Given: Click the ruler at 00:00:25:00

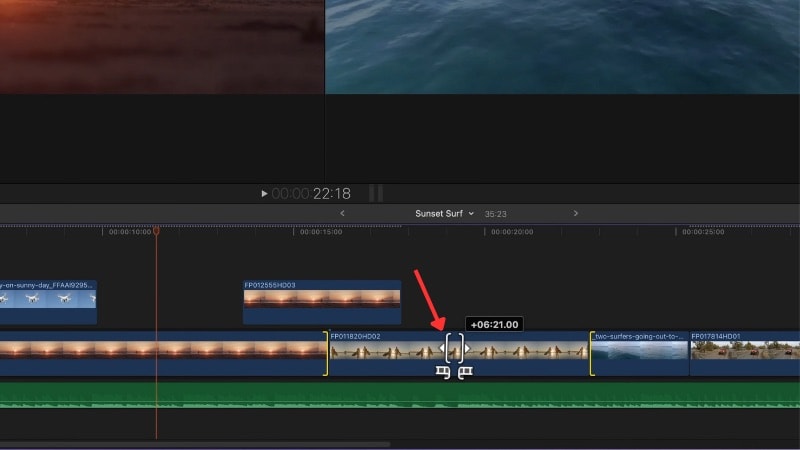Looking at the screenshot, I should pos(703,232).
